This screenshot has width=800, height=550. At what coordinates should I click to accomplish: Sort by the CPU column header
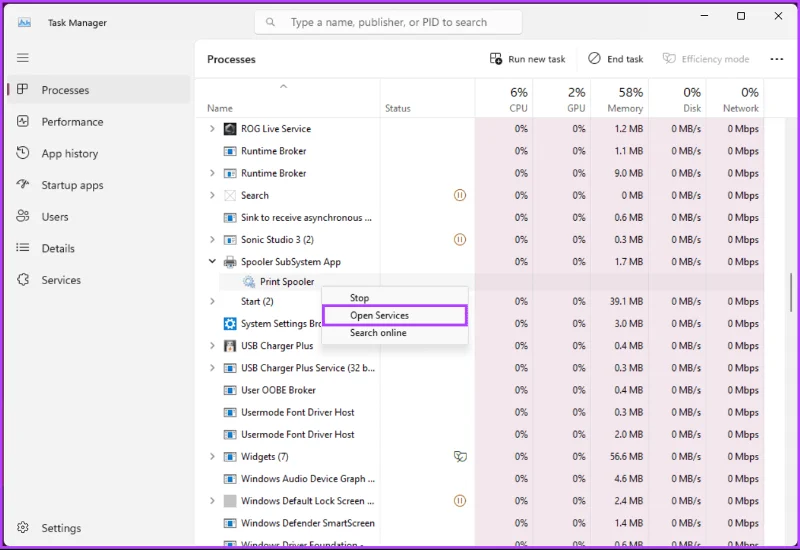tap(504, 99)
